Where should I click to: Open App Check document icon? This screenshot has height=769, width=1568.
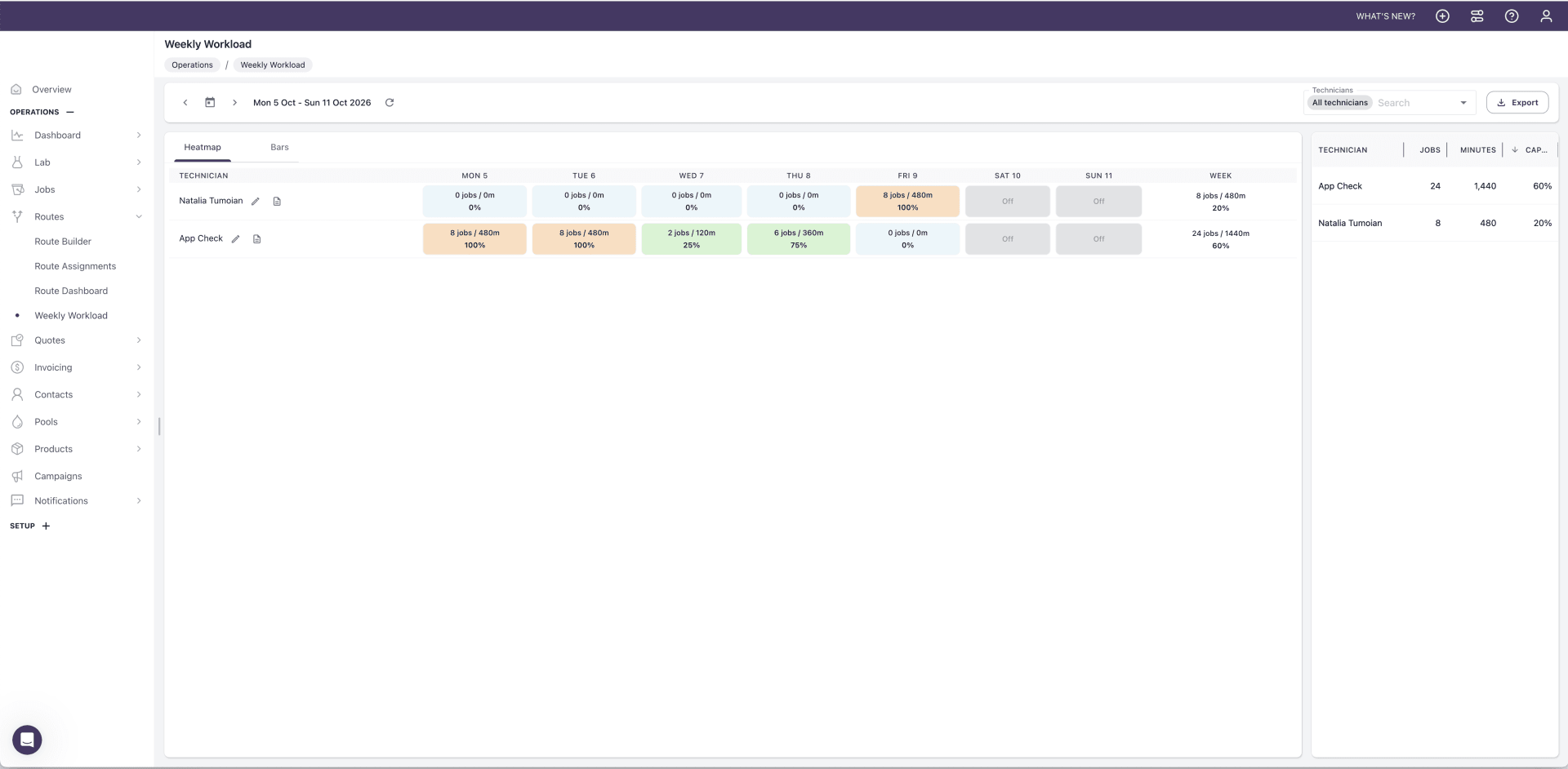tap(256, 239)
